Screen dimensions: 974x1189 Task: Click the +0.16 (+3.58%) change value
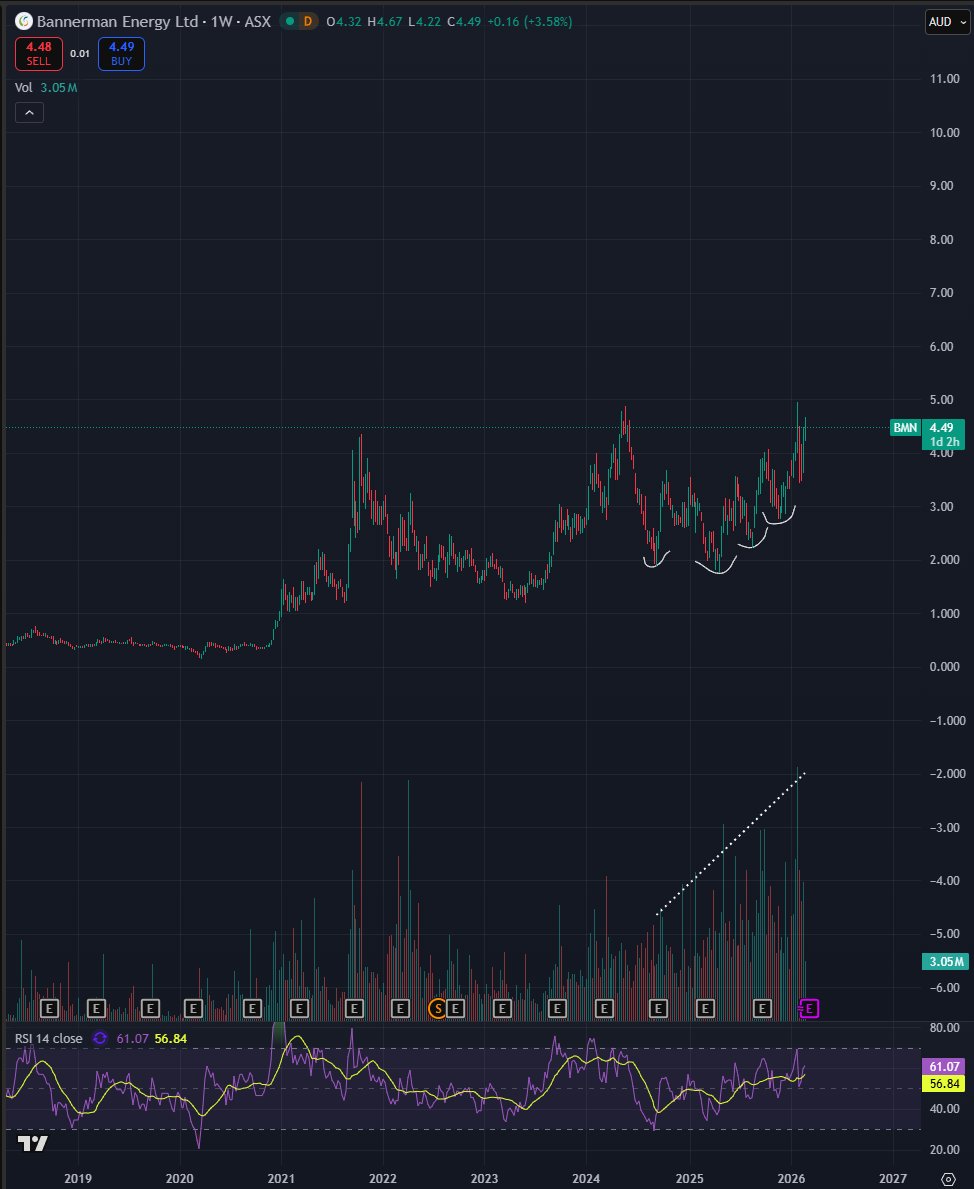(529, 21)
